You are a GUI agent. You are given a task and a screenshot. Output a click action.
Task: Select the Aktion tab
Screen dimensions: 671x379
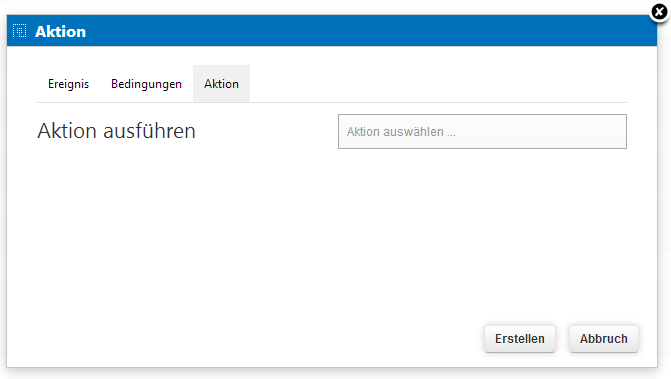pyautogui.click(x=221, y=84)
